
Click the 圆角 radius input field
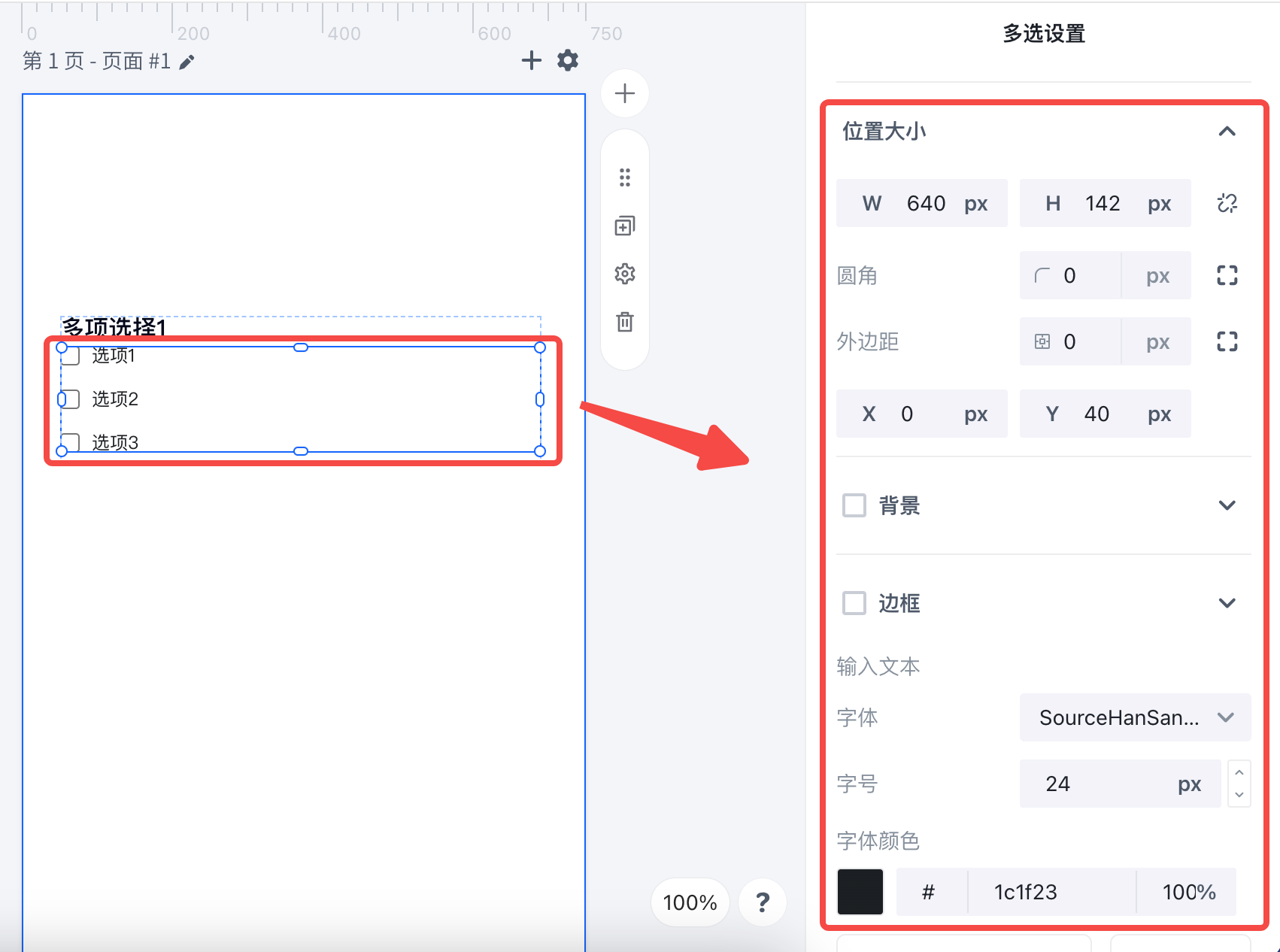tap(1106, 275)
